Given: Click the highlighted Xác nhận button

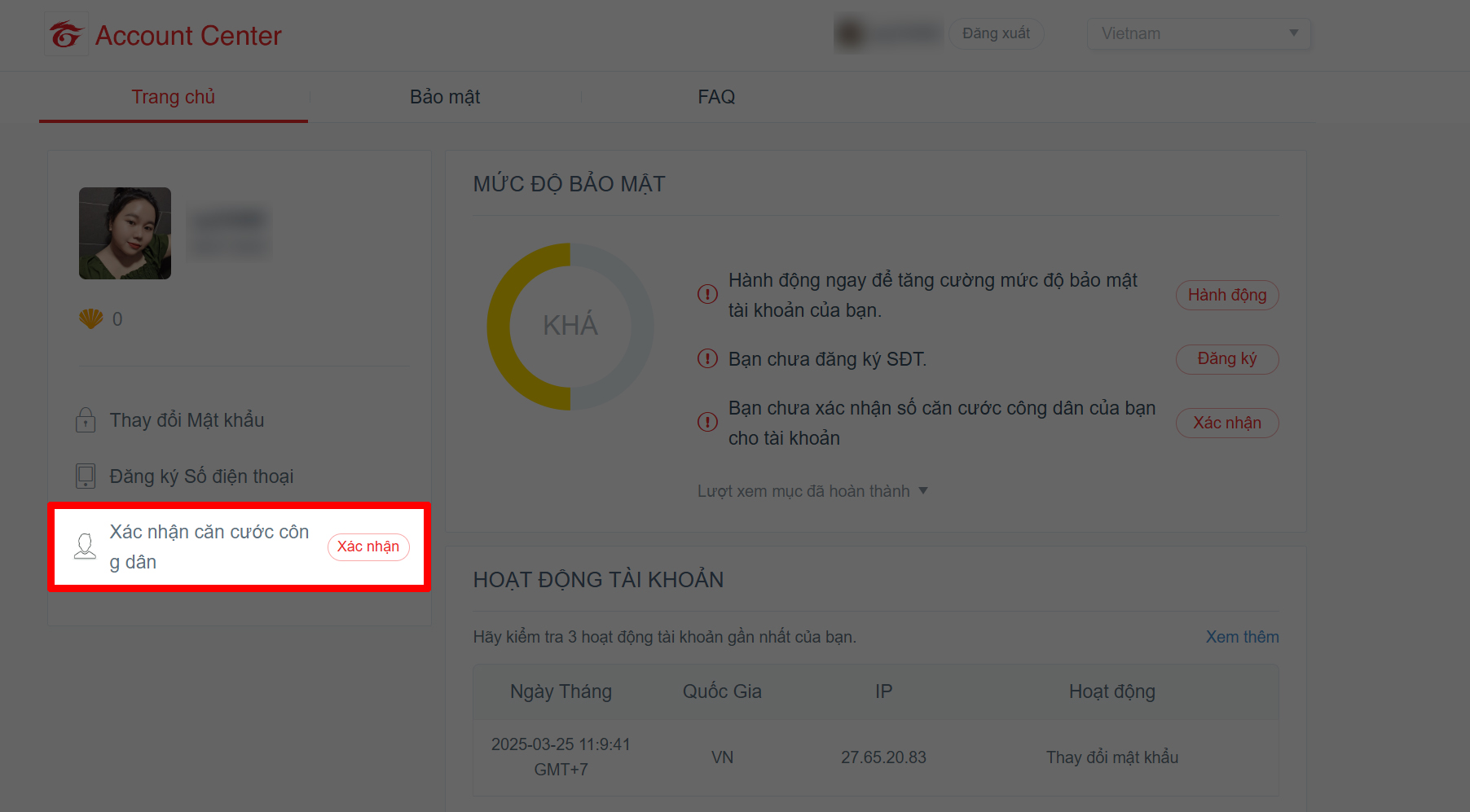Looking at the screenshot, I should point(368,546).
